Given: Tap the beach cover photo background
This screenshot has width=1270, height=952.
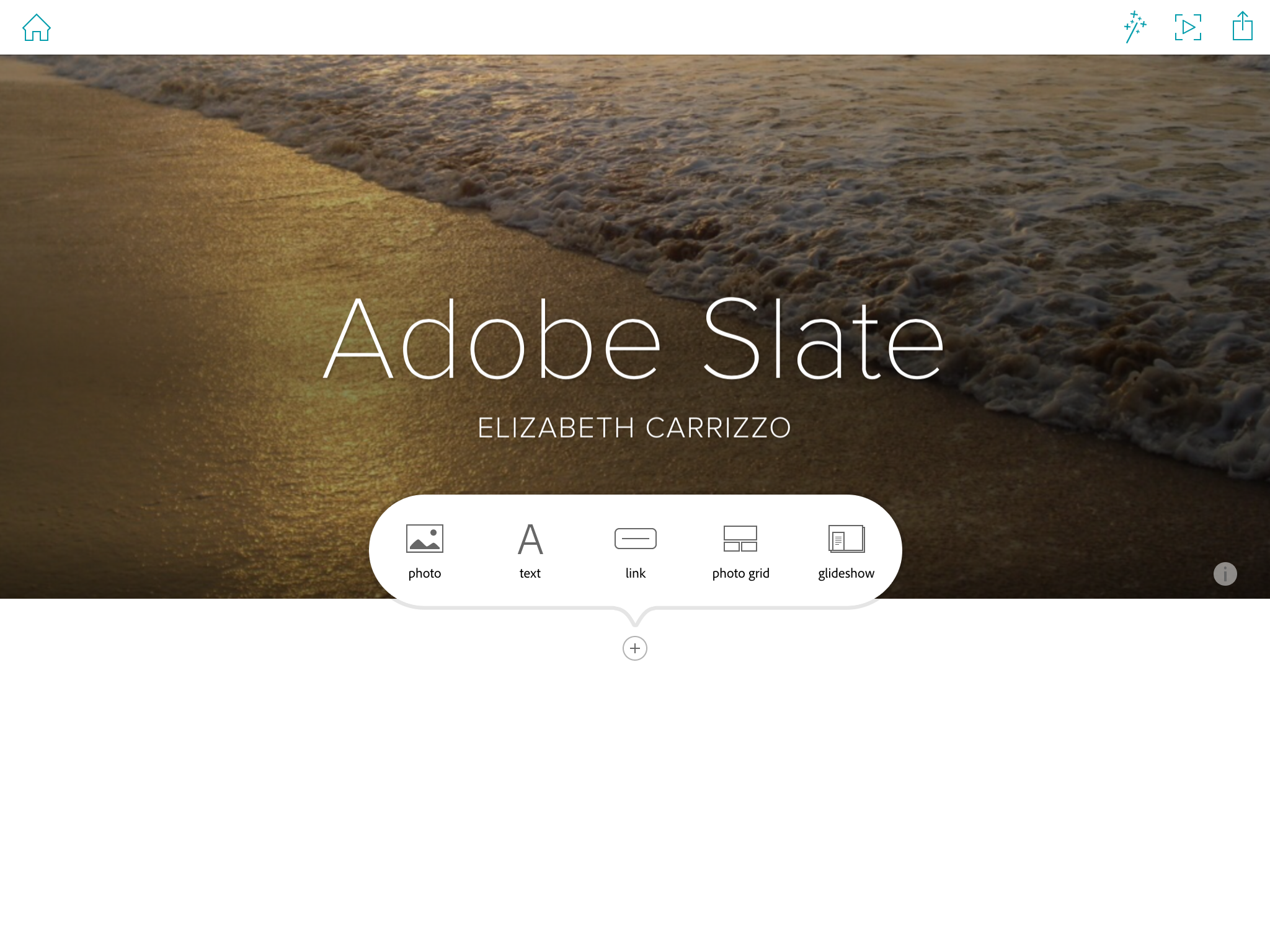Looking at the screenshot, I should point(635,186).
